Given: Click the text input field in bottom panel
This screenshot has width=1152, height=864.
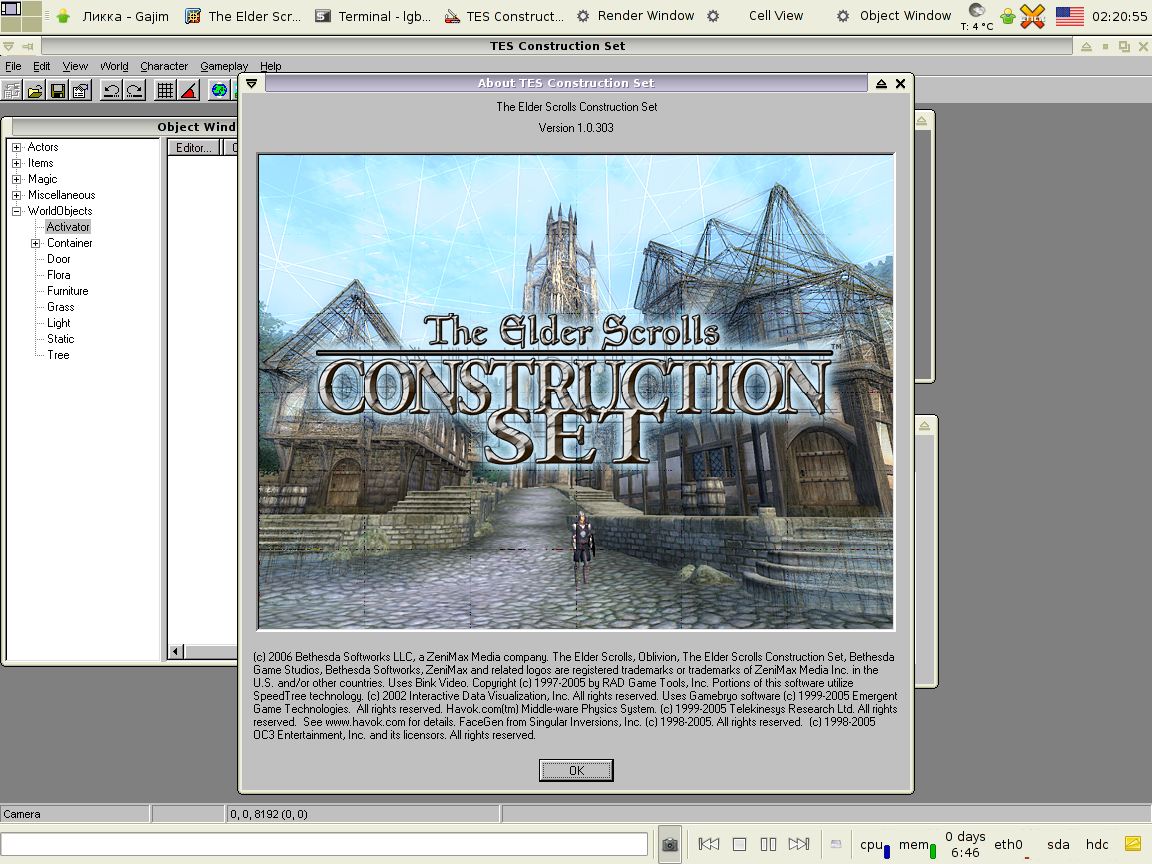Looking at the screenshot, I should (x=324, y=844).
